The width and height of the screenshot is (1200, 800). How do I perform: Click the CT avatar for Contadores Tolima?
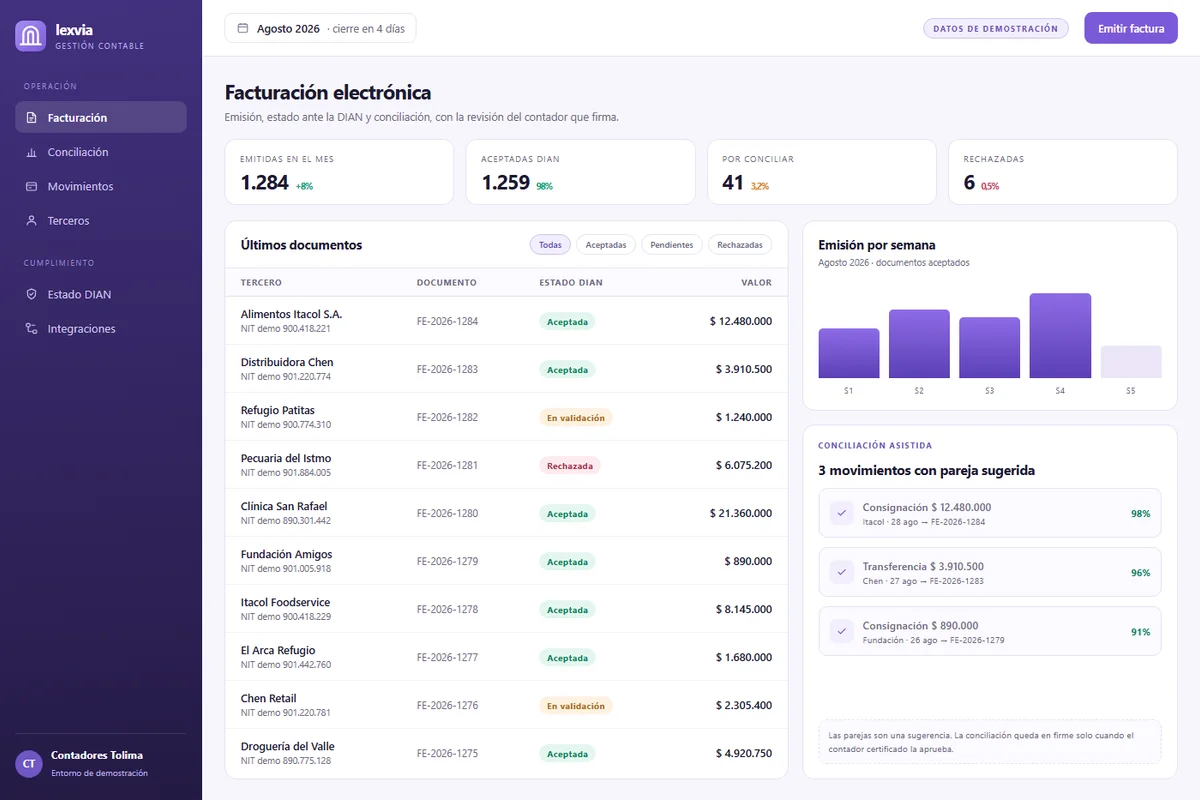(x=29, y=763)
